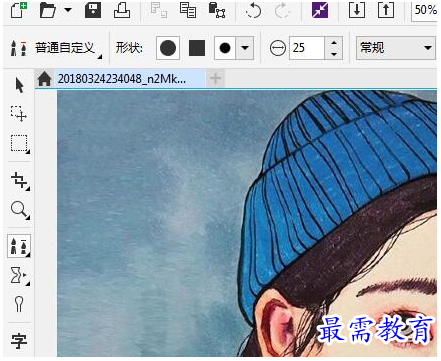Expand the open-file dropdown arrow
Image resolution: width=441 pixels, height=361 pixels.
coord(68,10)
